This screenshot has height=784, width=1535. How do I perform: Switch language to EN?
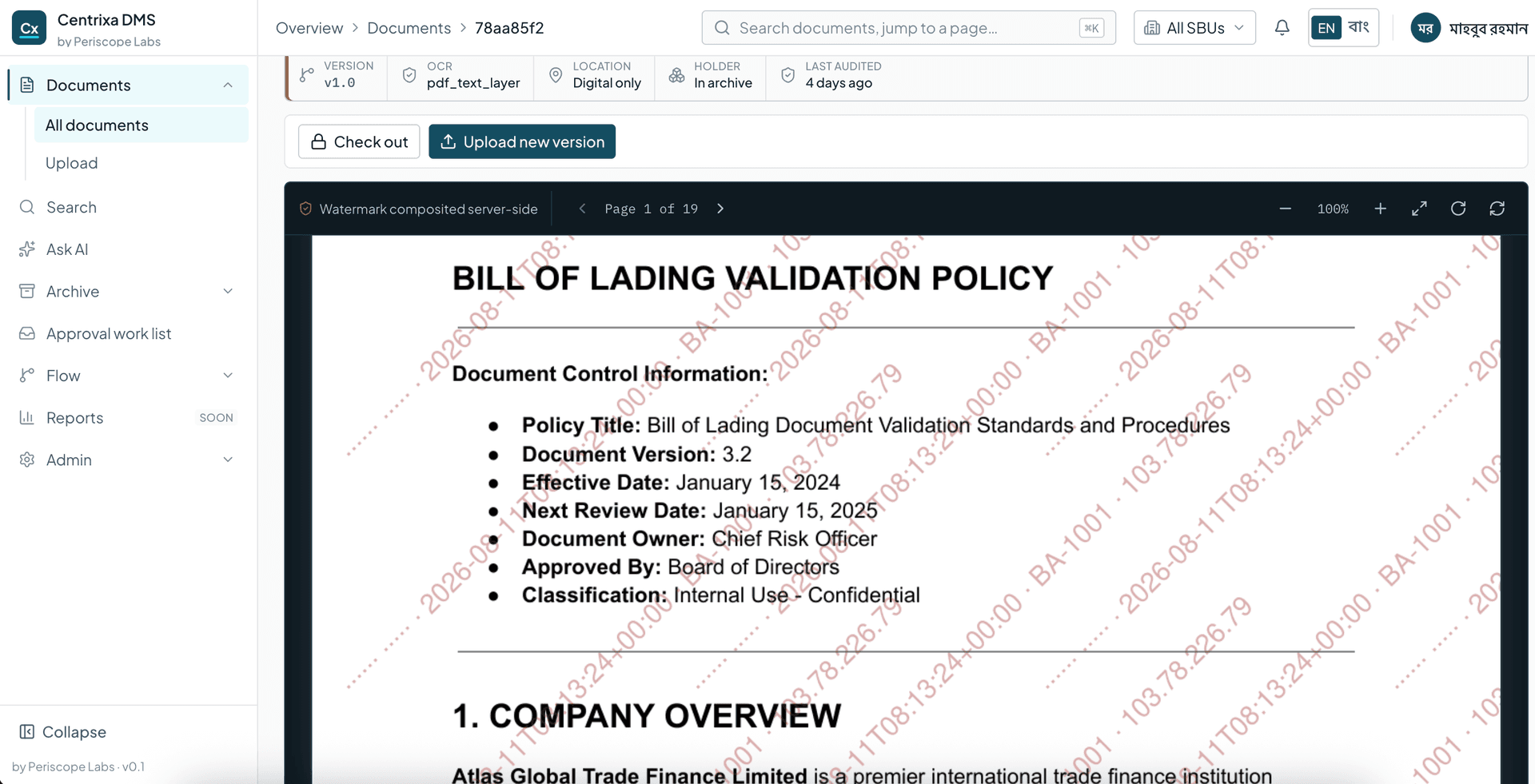[x=1326, y=28]
